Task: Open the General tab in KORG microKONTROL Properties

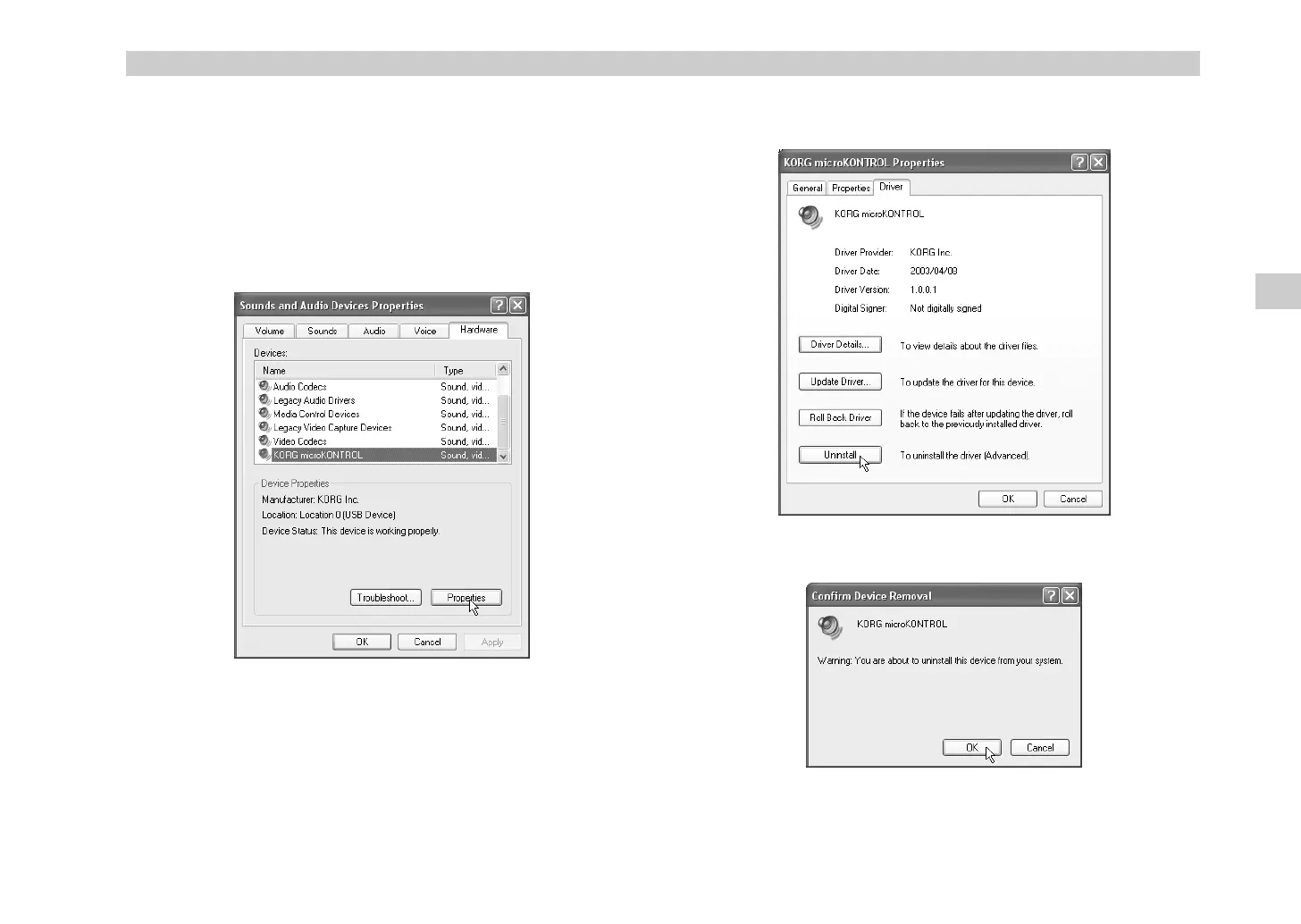Action: coord(807,188)
